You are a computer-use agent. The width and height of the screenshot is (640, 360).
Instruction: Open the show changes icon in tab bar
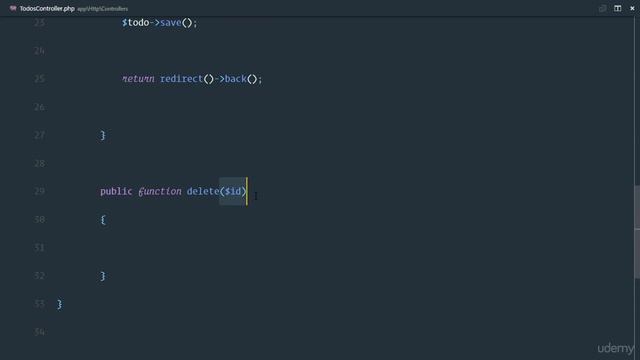602,8
